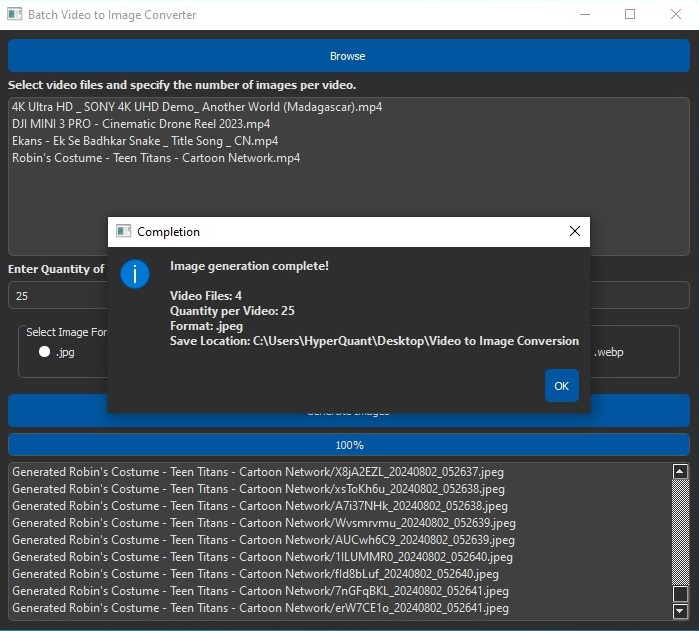Viewport: 699px width, 631px height.
Task: Select the .jpg format radio button
Action: pos(44,352)
